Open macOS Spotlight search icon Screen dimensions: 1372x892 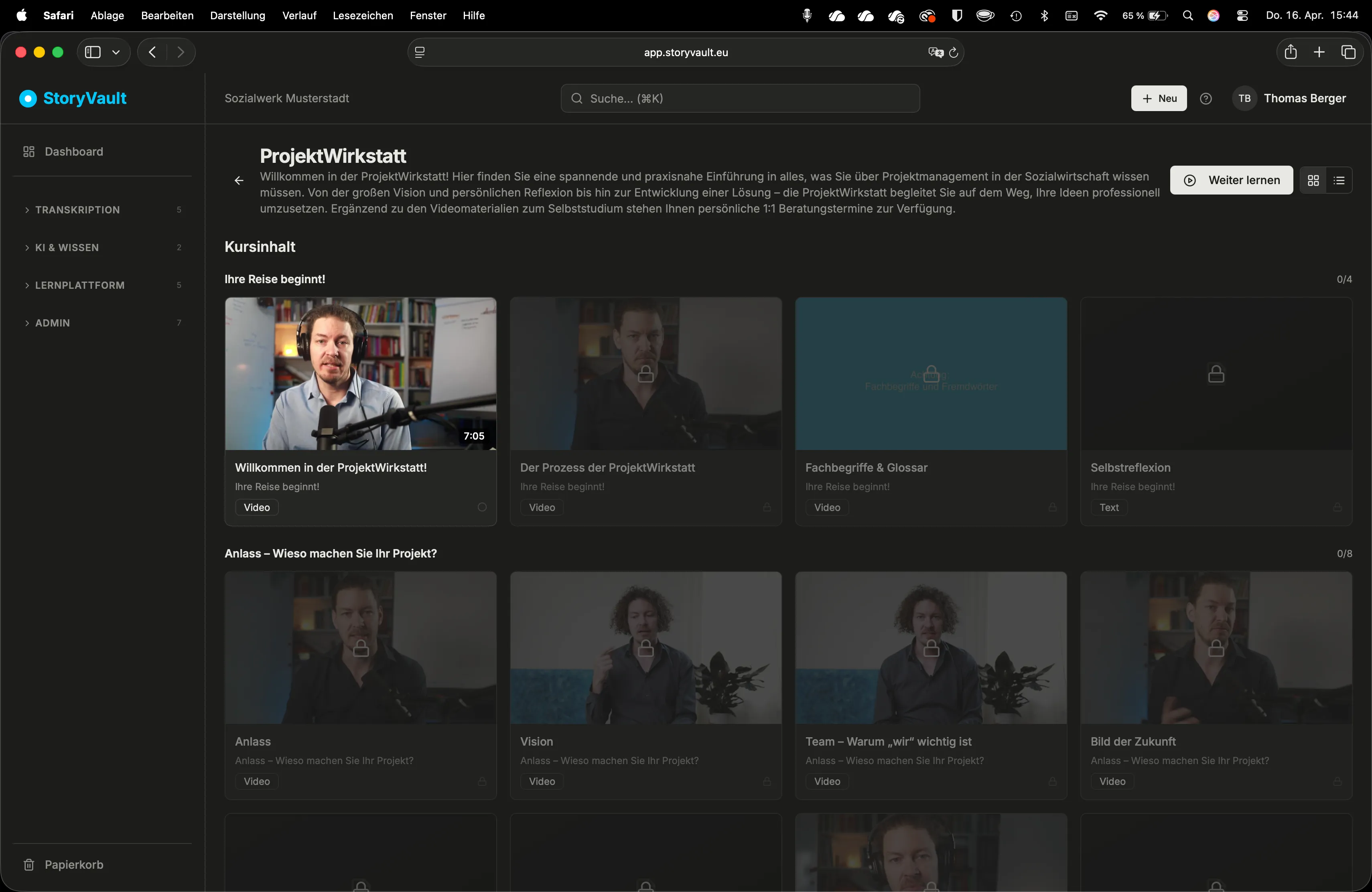click(1187, 16)
